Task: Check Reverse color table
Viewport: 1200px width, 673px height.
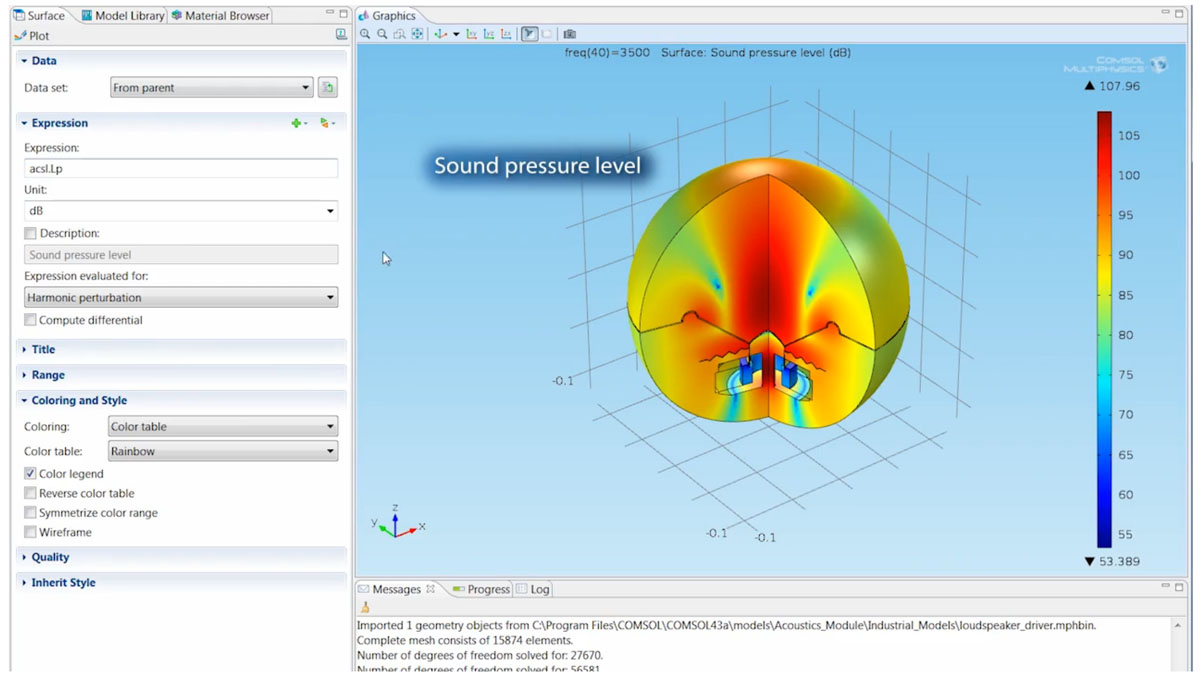Action: coord(30,493)
